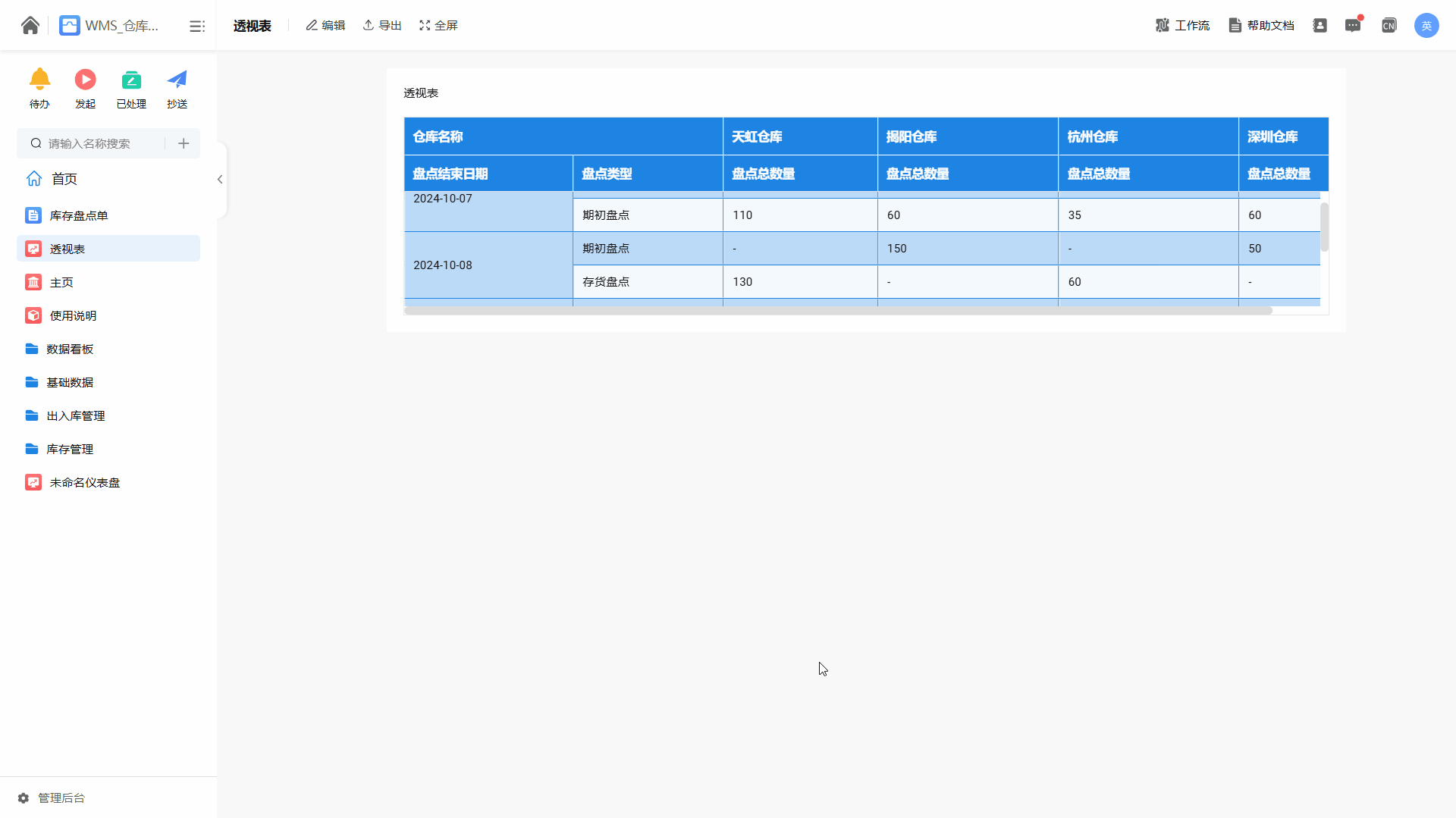The image size is (1456, 818).
Task: Open the contacts icon in top bar
Action: 1320,26
